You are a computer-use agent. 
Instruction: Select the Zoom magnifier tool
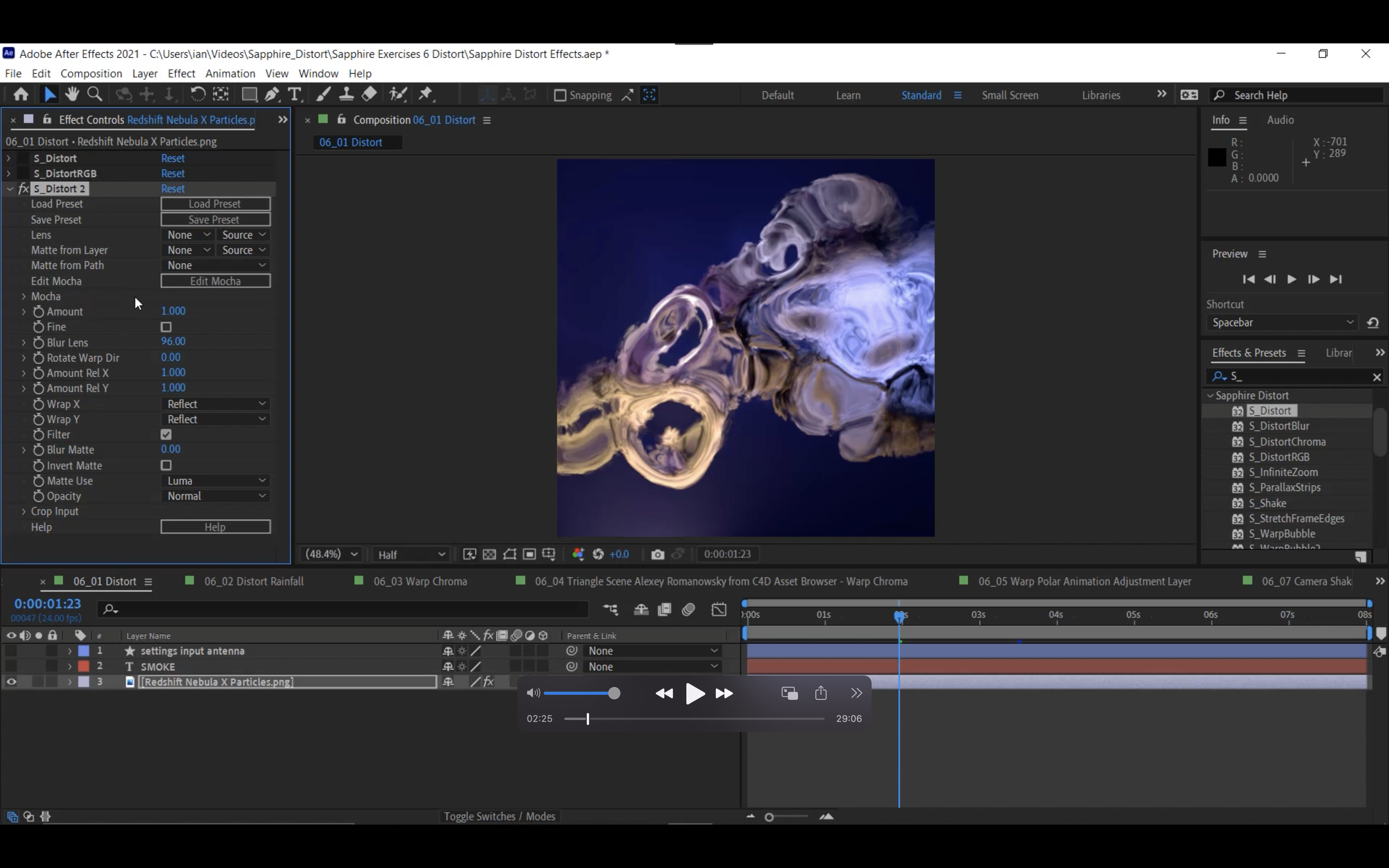point(95,95)
